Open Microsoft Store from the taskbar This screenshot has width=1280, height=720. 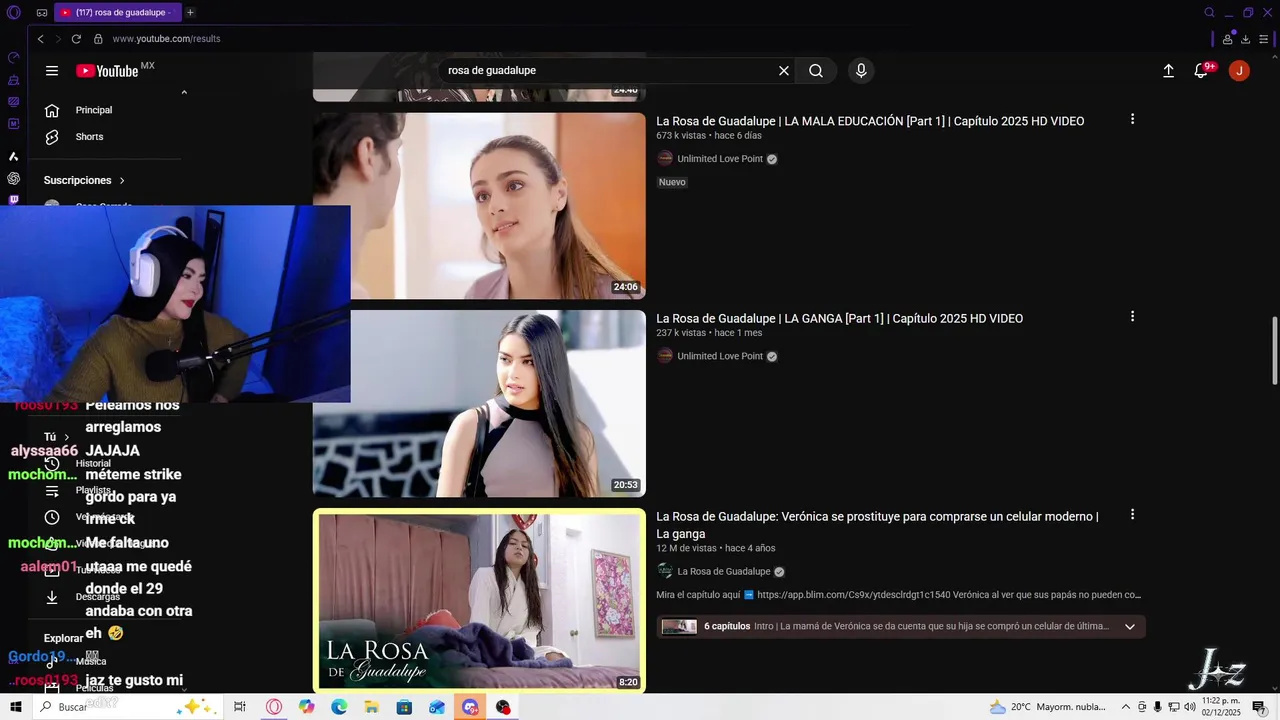pos(404,707)
